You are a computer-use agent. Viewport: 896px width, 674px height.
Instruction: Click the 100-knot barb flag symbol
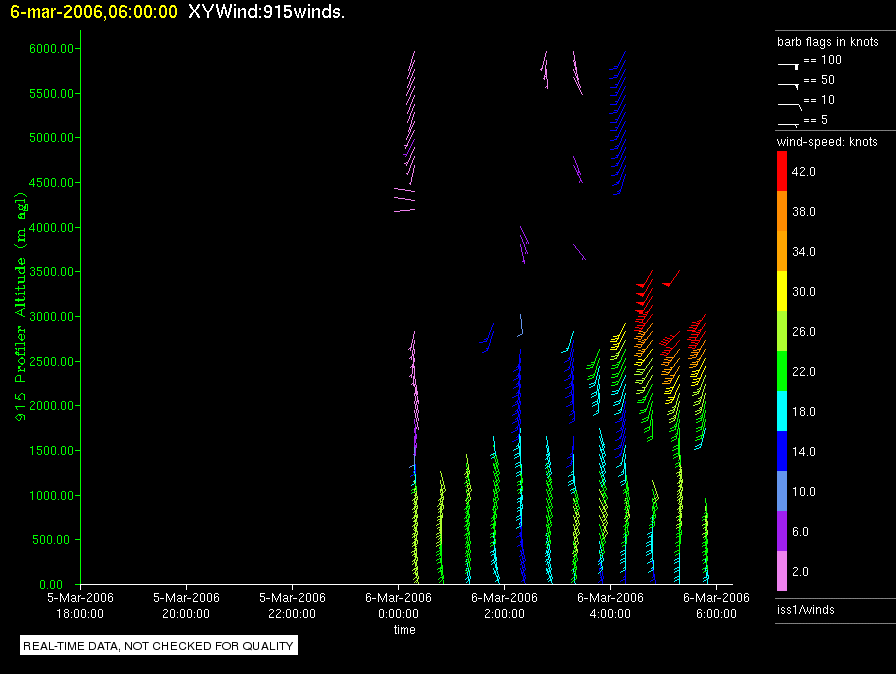coord(788,64)
